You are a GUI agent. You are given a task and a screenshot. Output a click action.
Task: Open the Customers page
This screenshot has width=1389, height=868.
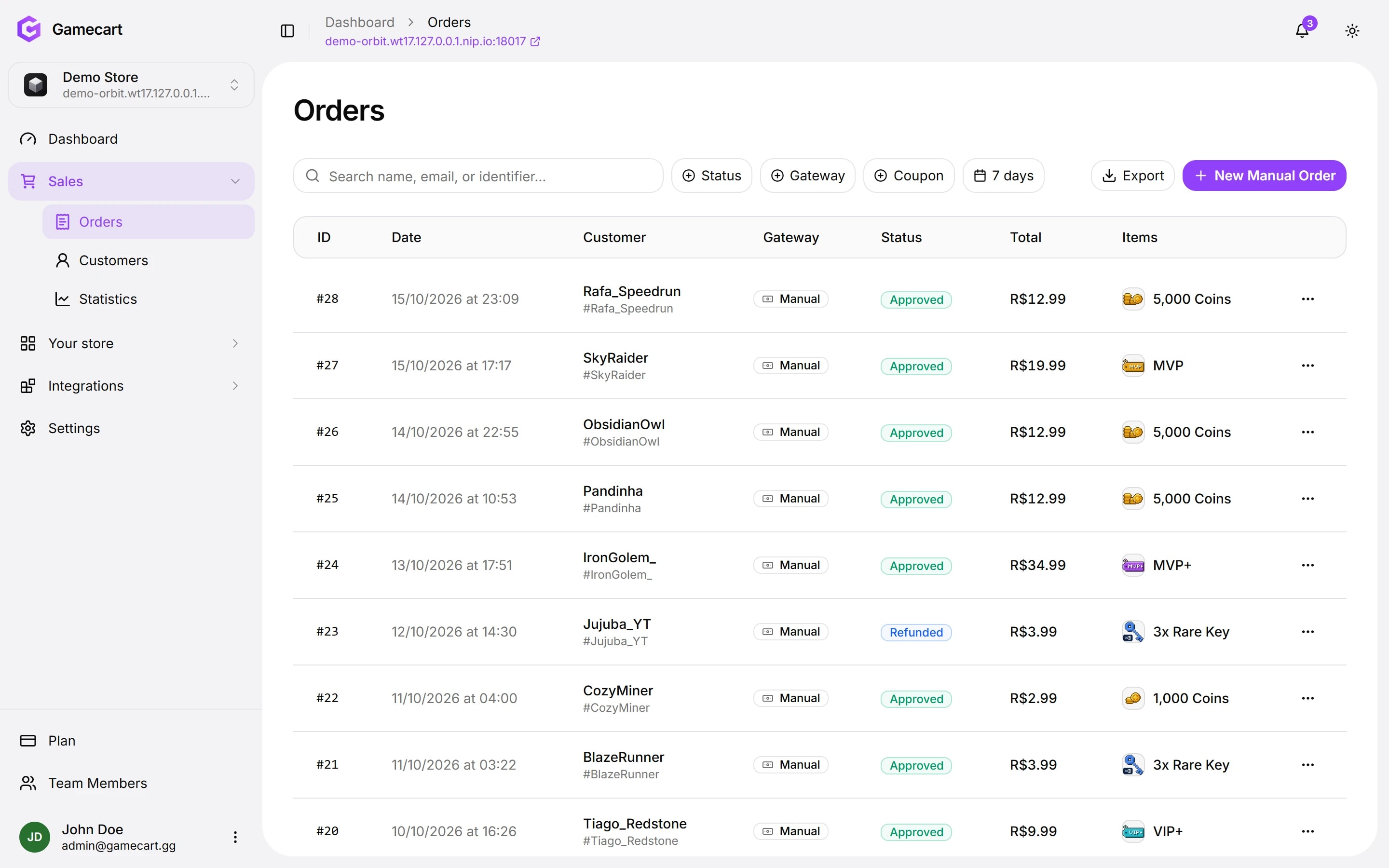click(x=148, y=260)
